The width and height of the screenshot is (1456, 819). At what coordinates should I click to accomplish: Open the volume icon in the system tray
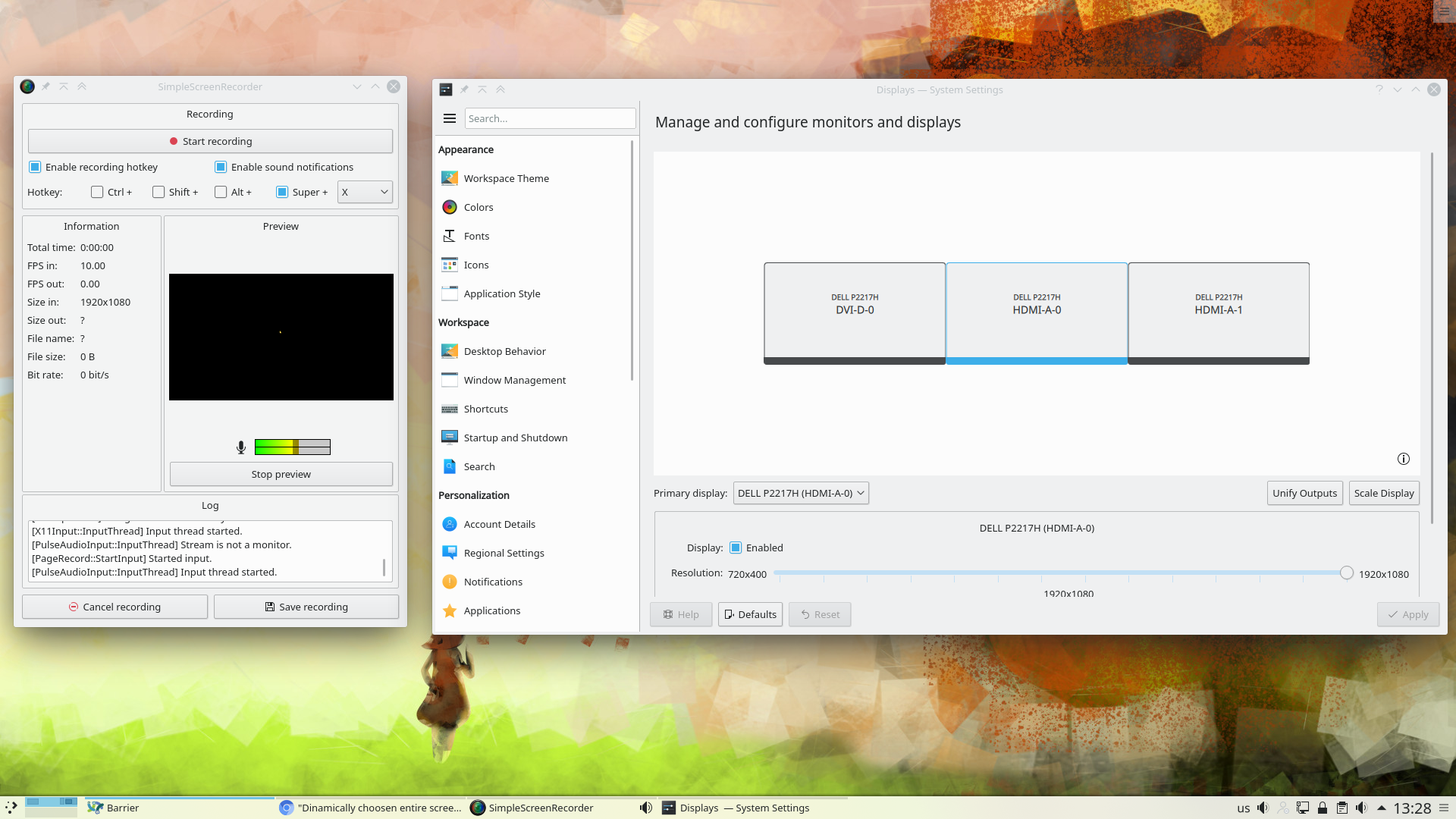[x=1362, y=808]
